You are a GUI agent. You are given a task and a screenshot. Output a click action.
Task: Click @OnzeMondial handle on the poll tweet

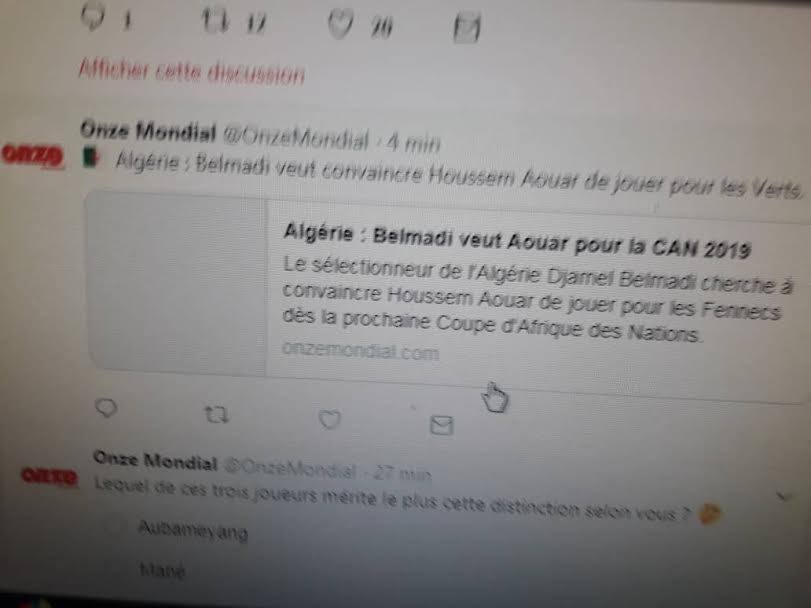pyautogui.click(x=290, y=468)
